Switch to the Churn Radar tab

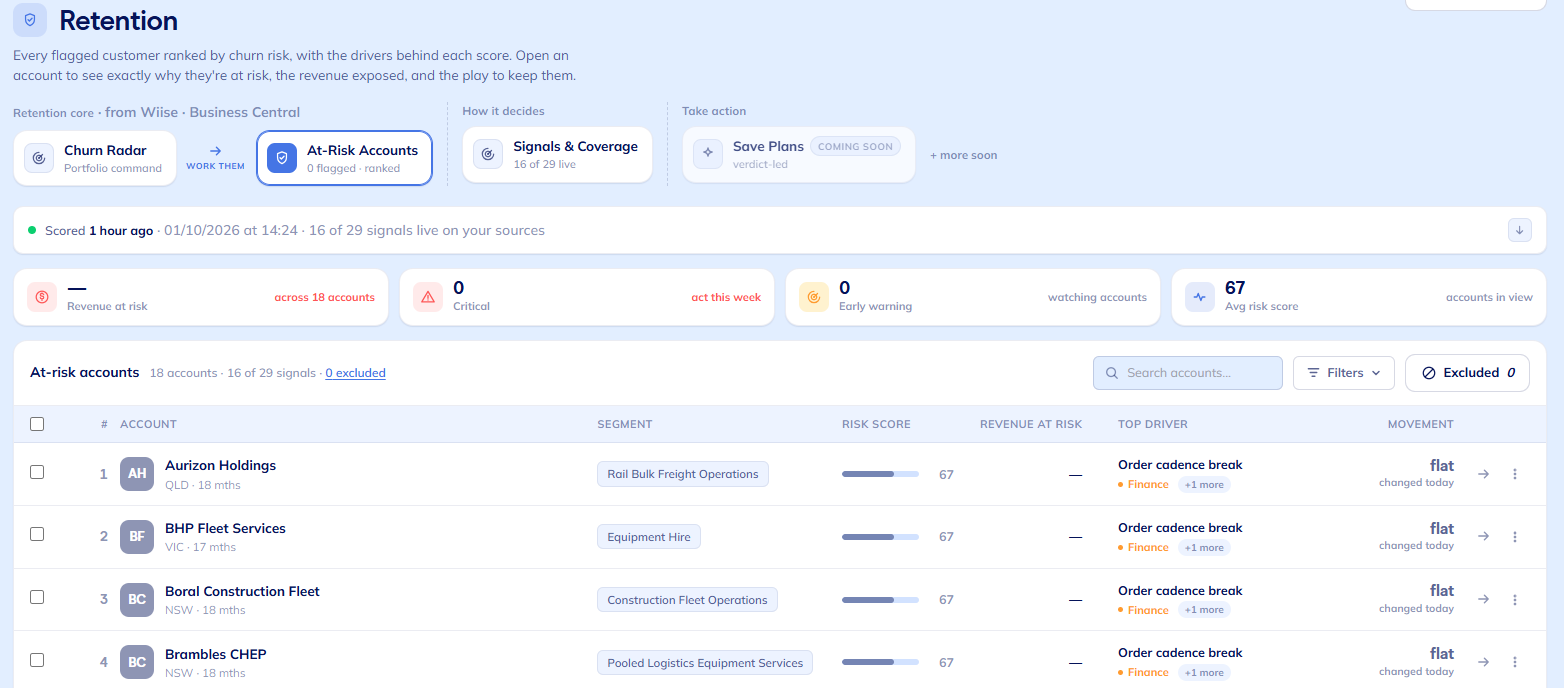[x=95, y=158]
